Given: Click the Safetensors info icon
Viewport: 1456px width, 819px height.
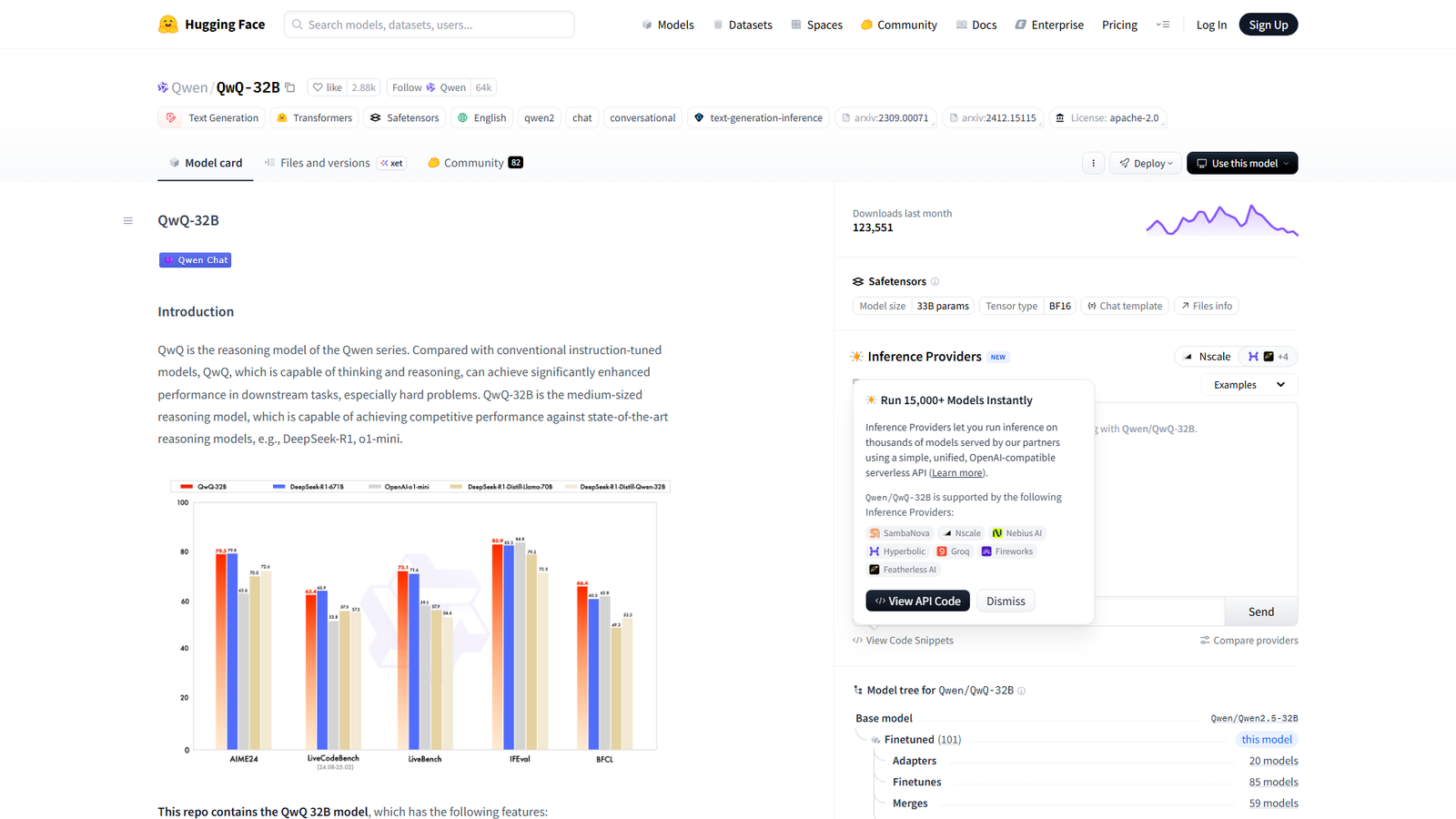Looking at the screenshot, I should click(935, 282).
